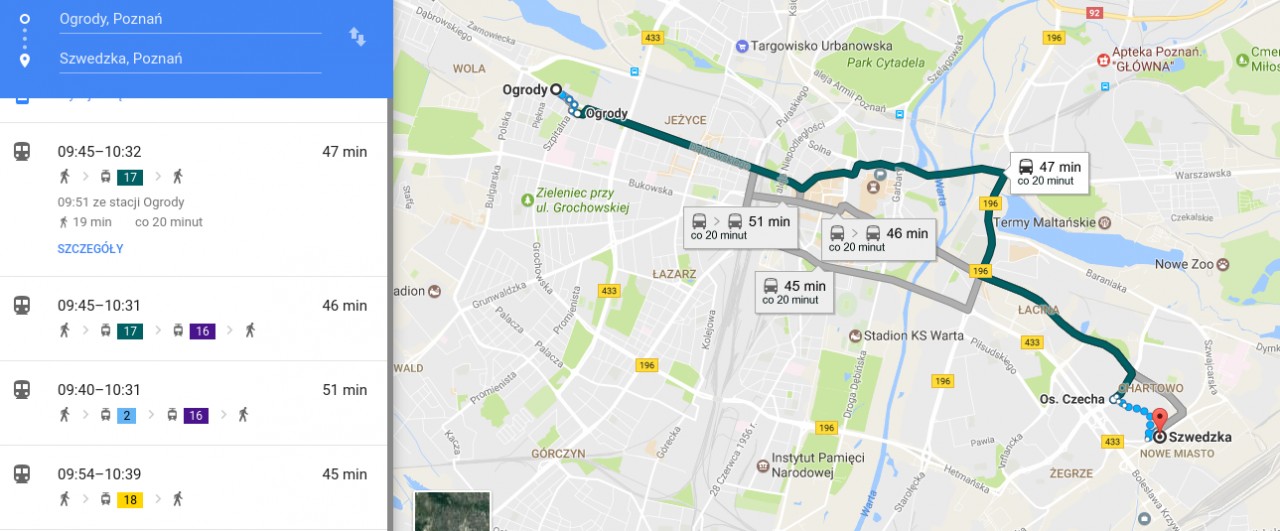
Task: Click the Ogrody origin stop marker on map
Action: click(x=555, y=89)
